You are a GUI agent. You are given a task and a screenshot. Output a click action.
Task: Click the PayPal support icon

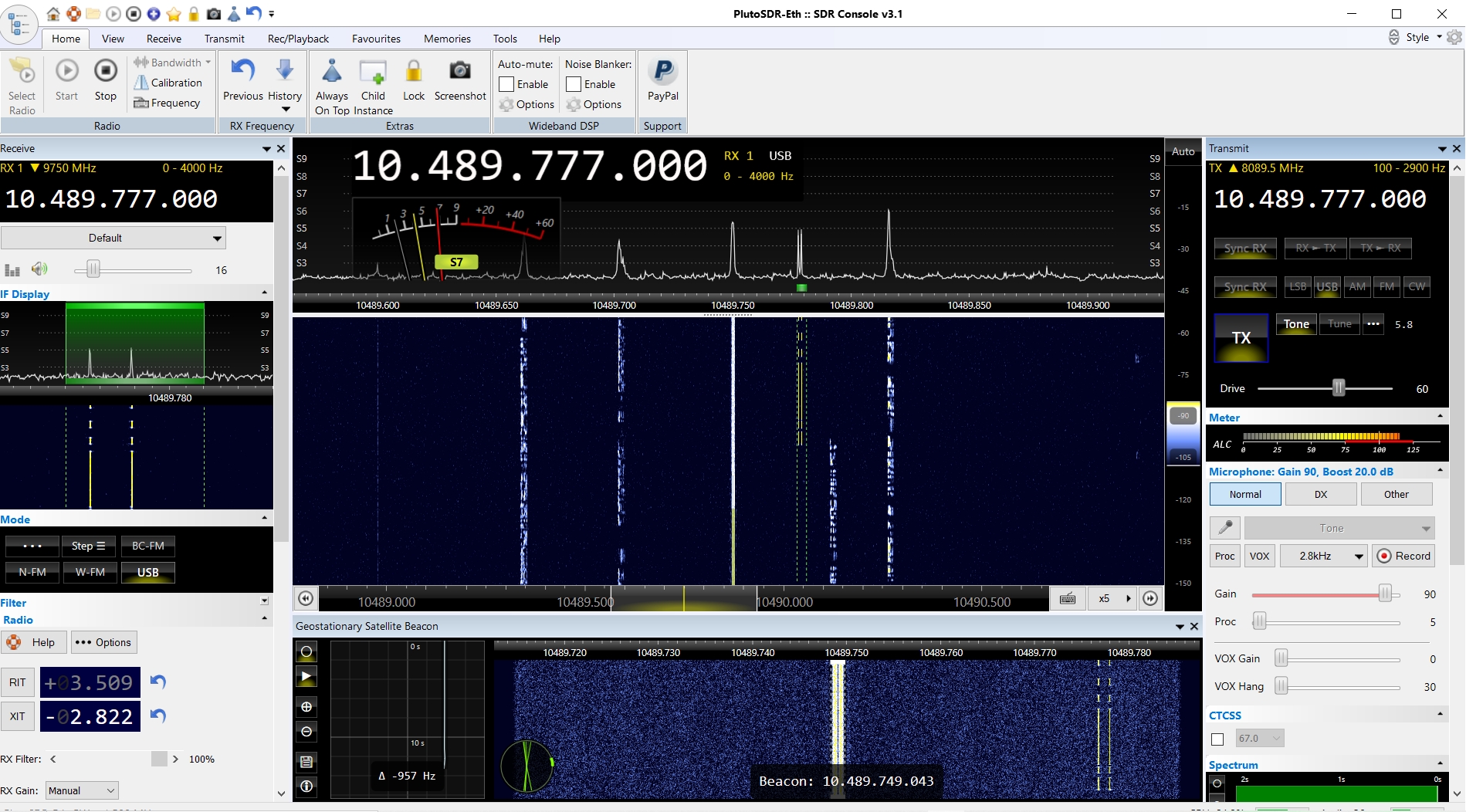coord(662,73)
